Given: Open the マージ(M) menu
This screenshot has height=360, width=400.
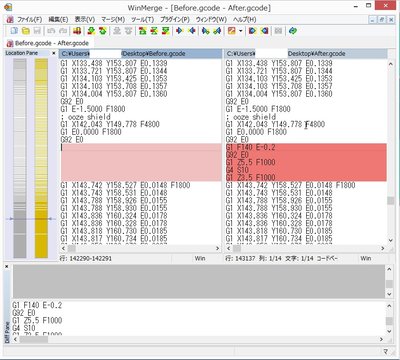Looking at the screenshot, I should (x=113, y=19).
